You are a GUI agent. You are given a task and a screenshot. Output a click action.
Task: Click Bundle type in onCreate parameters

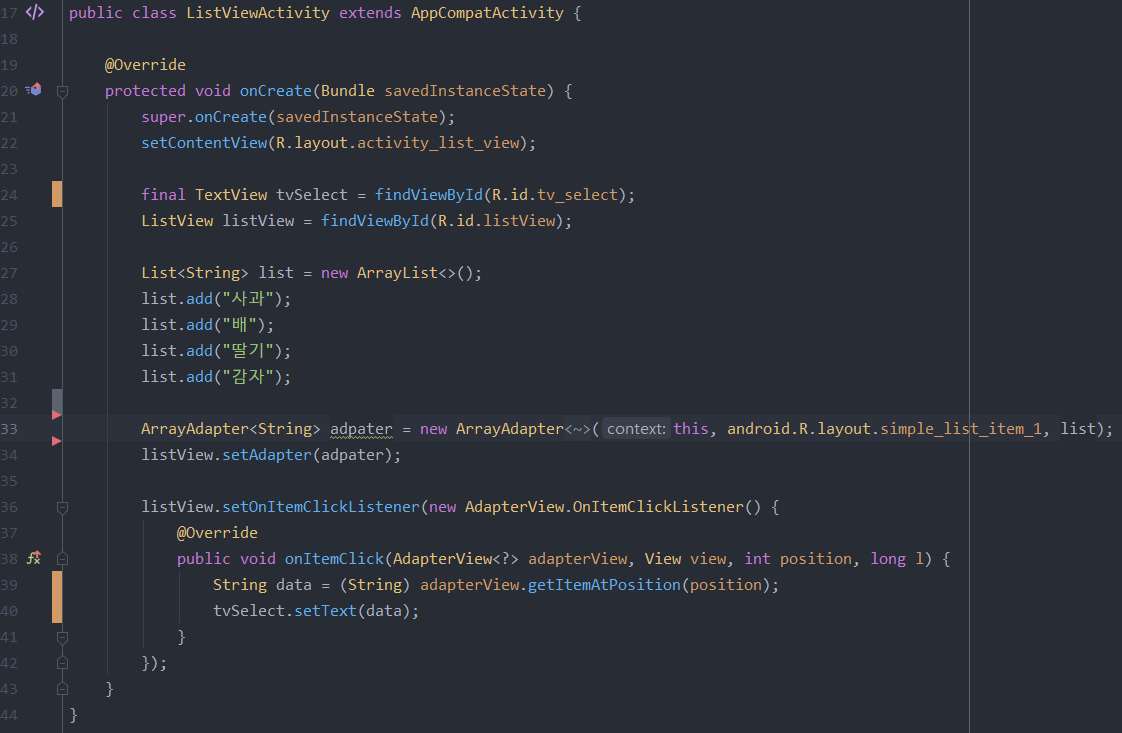click(x=348, y=91)
